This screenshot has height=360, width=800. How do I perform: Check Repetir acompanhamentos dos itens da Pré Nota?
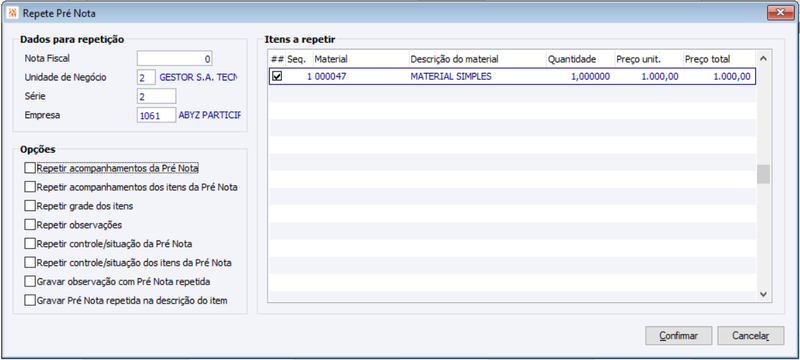pyautogui.click(x=30, y=187)
